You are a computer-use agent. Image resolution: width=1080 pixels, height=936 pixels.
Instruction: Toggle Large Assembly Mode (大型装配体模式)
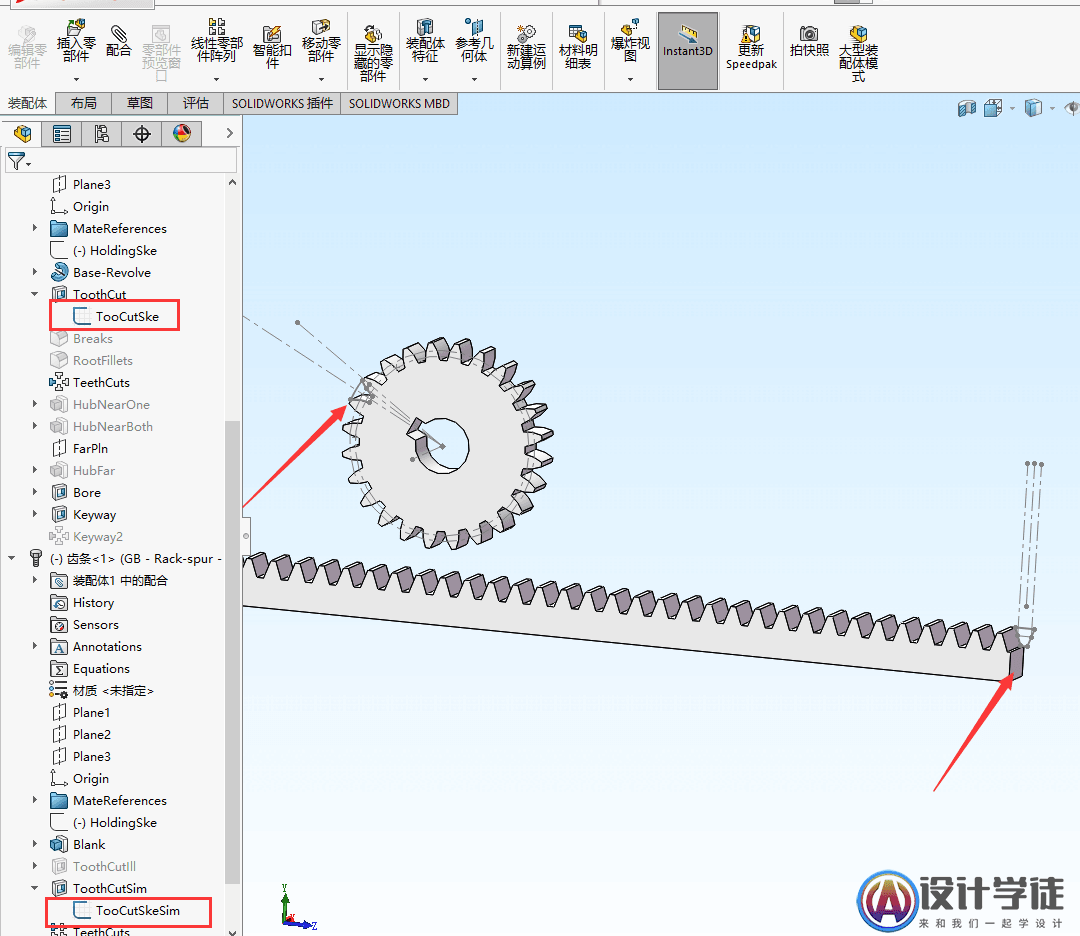tap(858, 53)
